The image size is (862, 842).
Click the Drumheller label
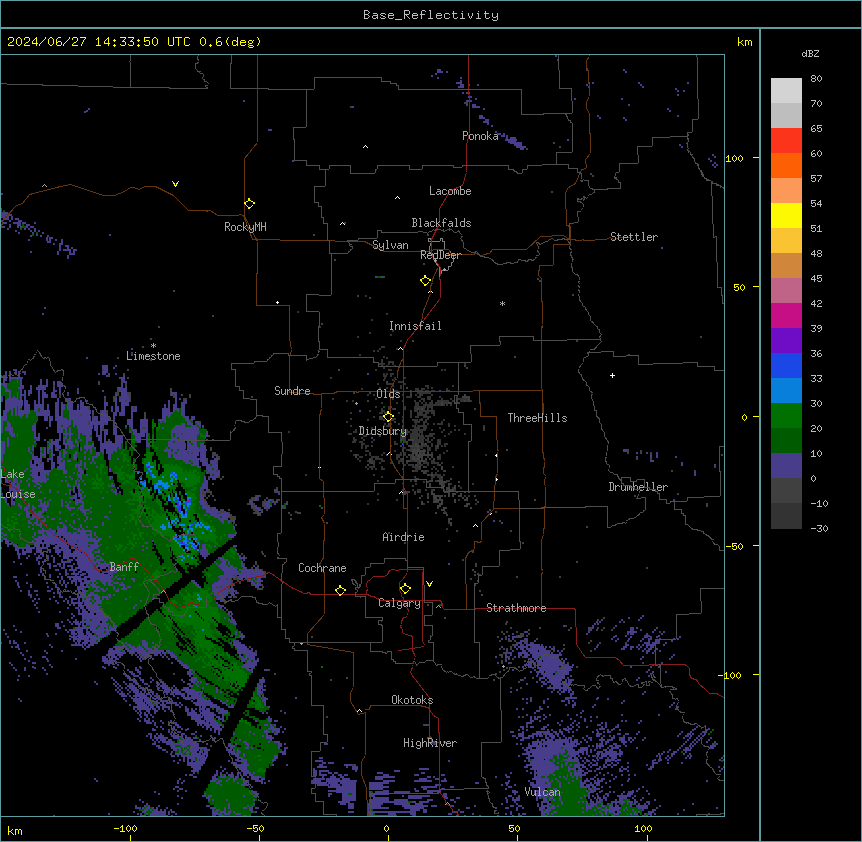pos(638,487)
